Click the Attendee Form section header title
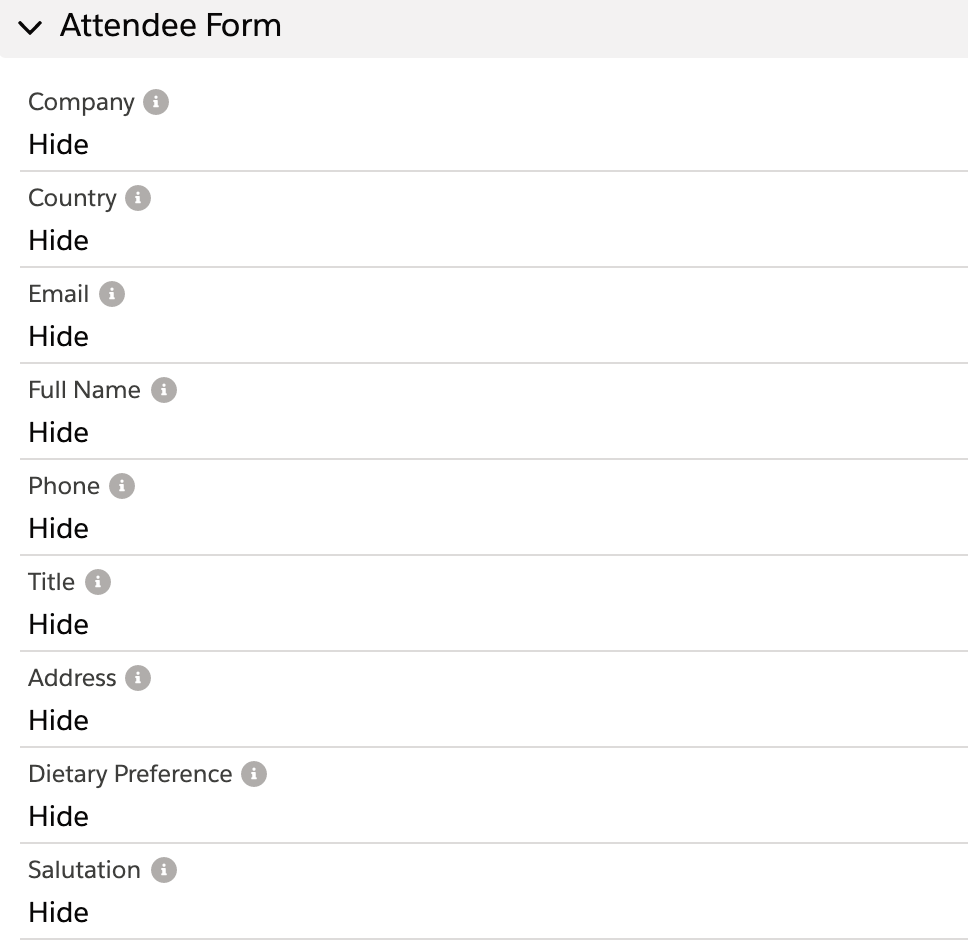Screen dimensions: 968x948 pyautogui.click(x=171, y=26)
